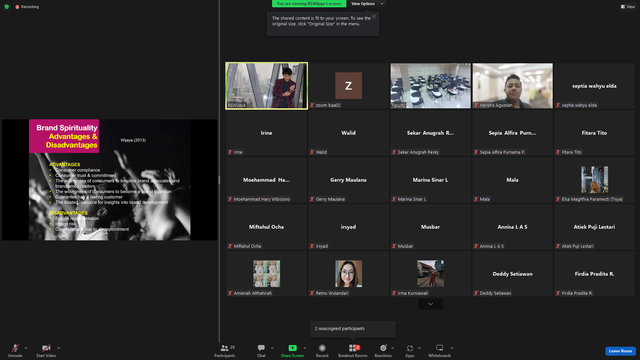Screen dimensions: 640x360
Task: Open the Apps panel
Action: (409, 350)
